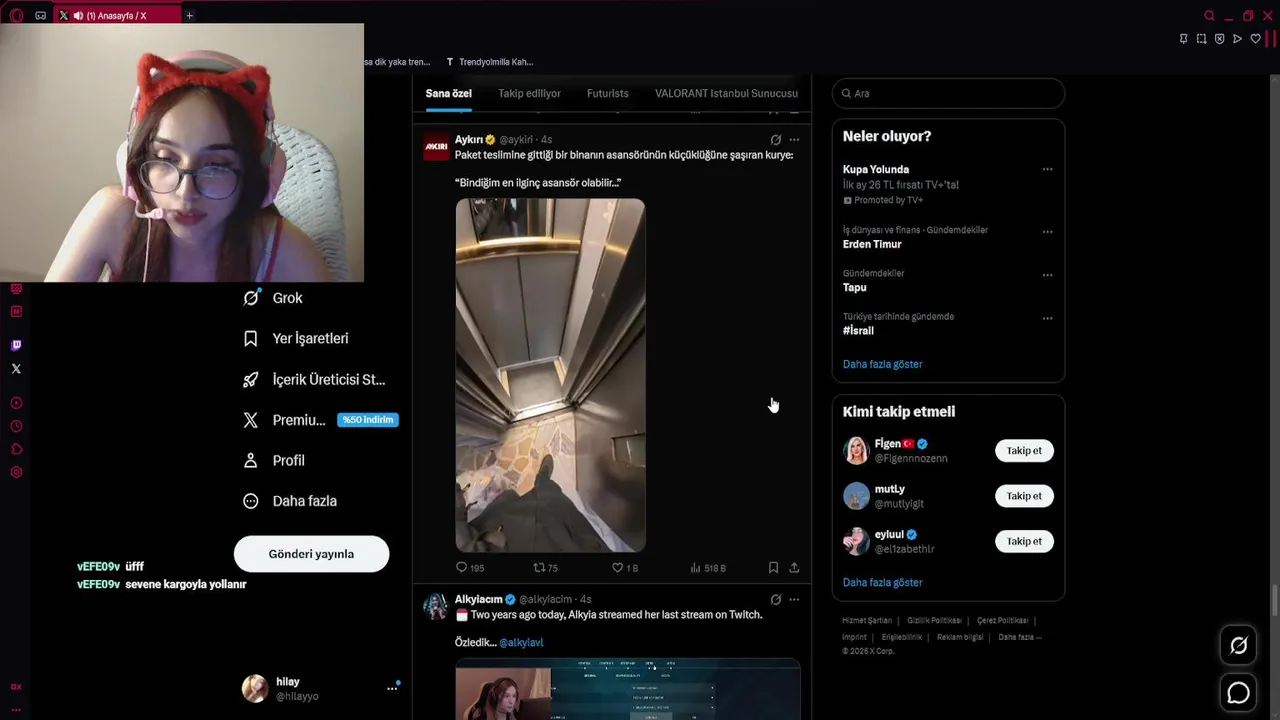The width and height of the screenshot is (1280, 720).
Task: Click the heart bookmark icon in toolbar
Action: [1255, 39]
